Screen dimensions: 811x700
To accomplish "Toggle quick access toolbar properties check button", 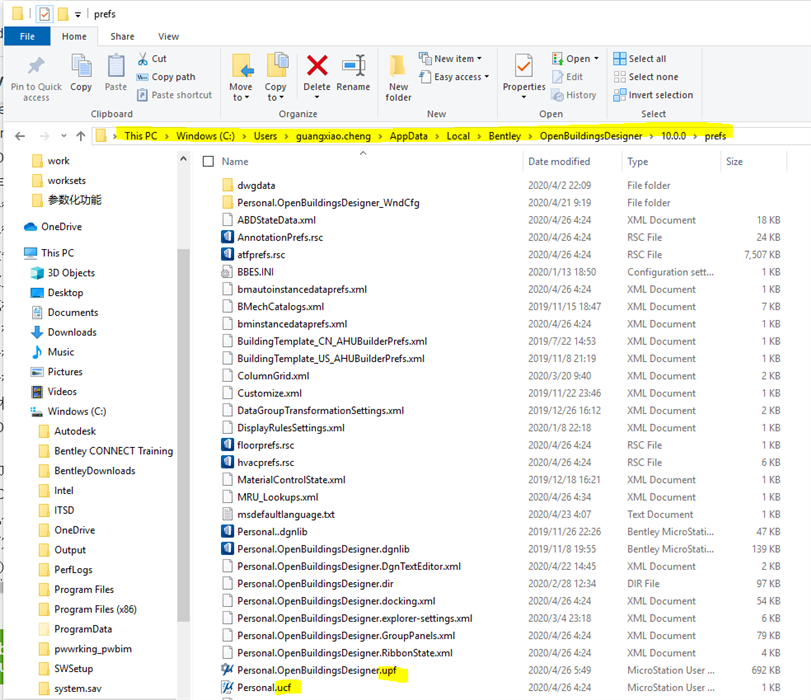I will click(45, 14).
